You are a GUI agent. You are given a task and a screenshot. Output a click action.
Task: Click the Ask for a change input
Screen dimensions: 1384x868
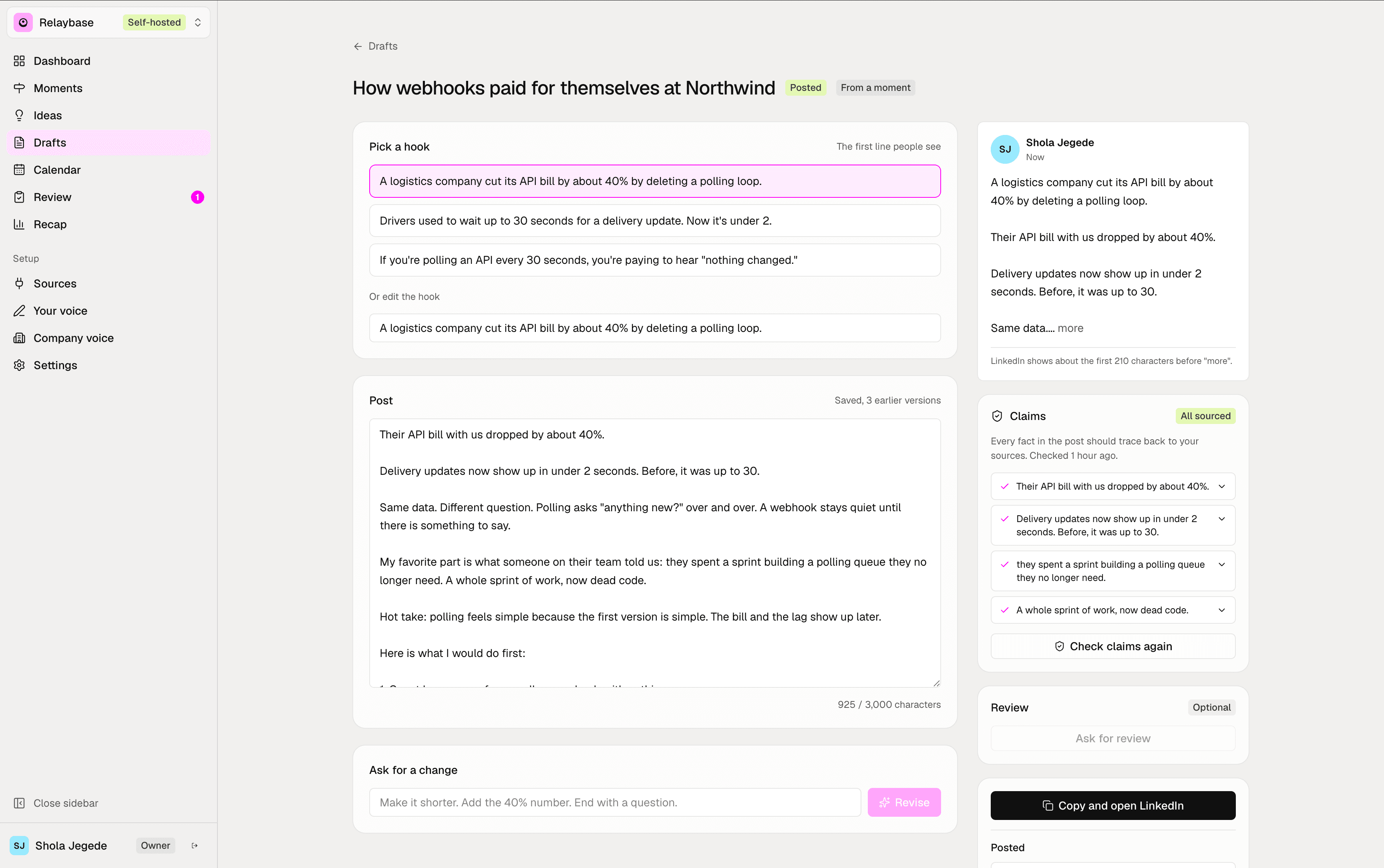pos(615,803)
